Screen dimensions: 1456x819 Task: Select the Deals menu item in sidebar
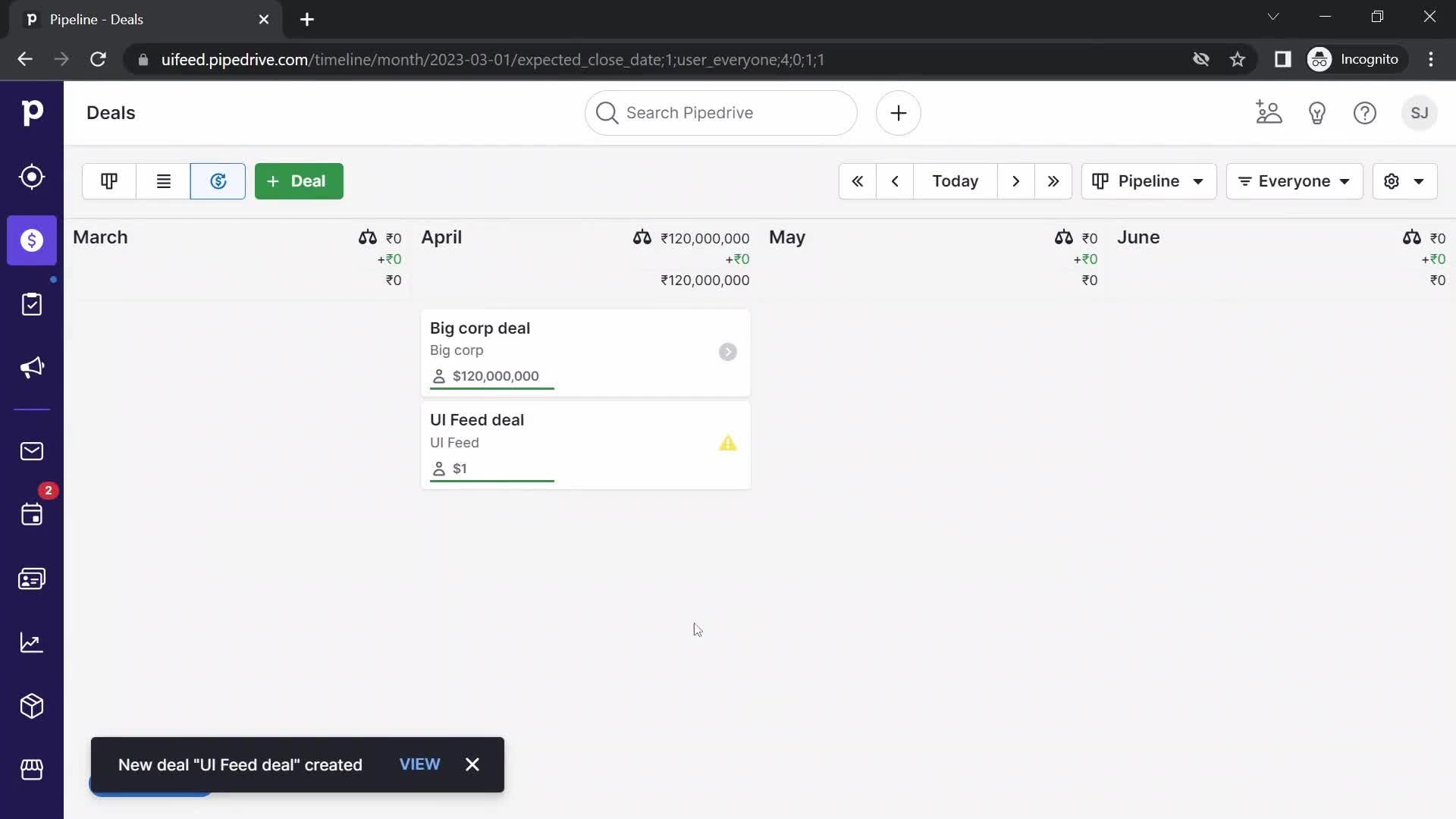point(32,240)
